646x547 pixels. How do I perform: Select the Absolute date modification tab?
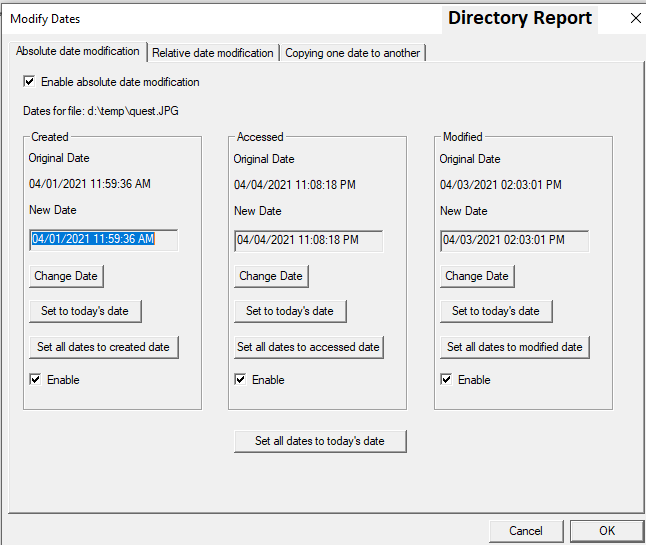pyautogui.click(x=78, y=51)
